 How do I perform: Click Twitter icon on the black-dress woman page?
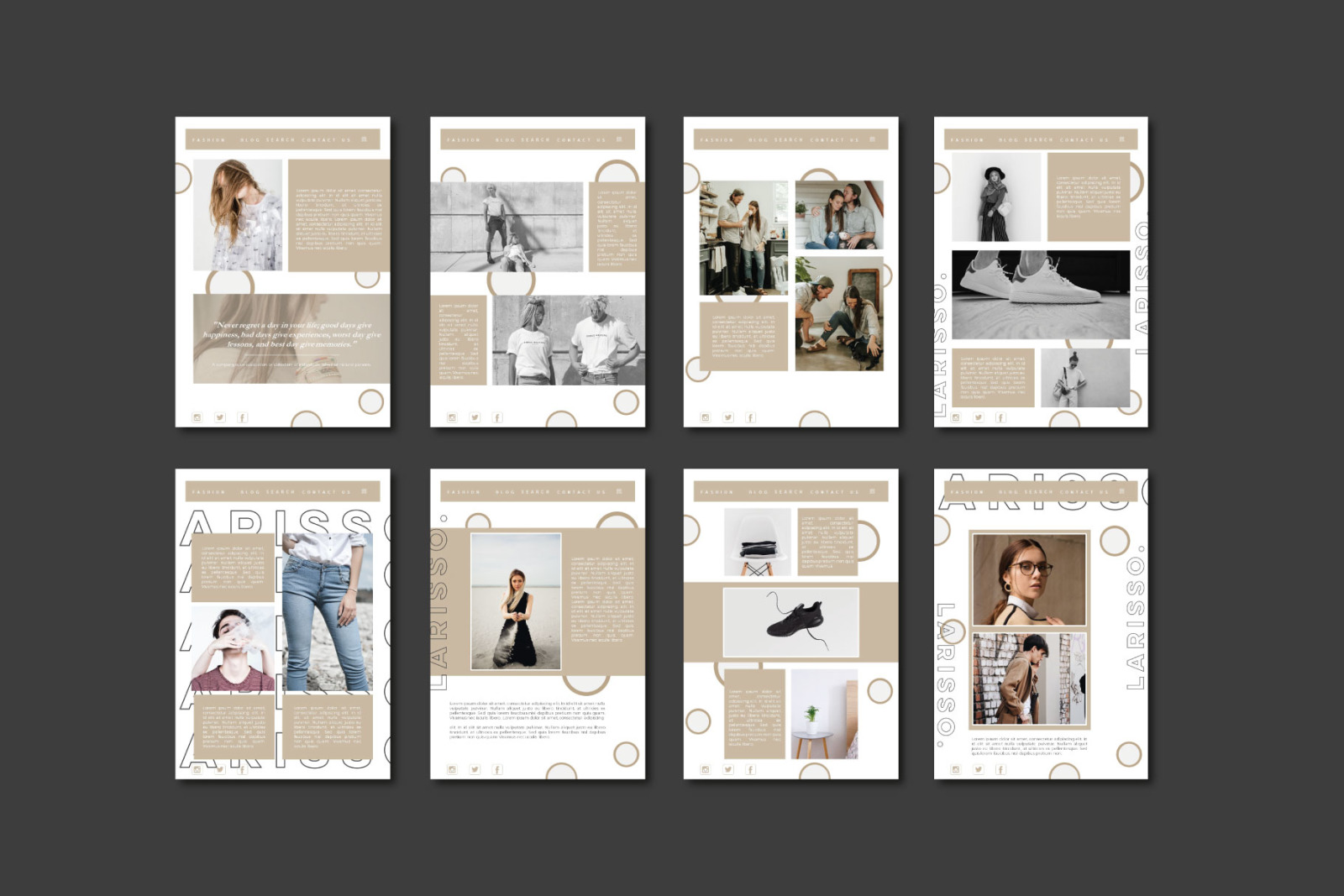[475, 769]
